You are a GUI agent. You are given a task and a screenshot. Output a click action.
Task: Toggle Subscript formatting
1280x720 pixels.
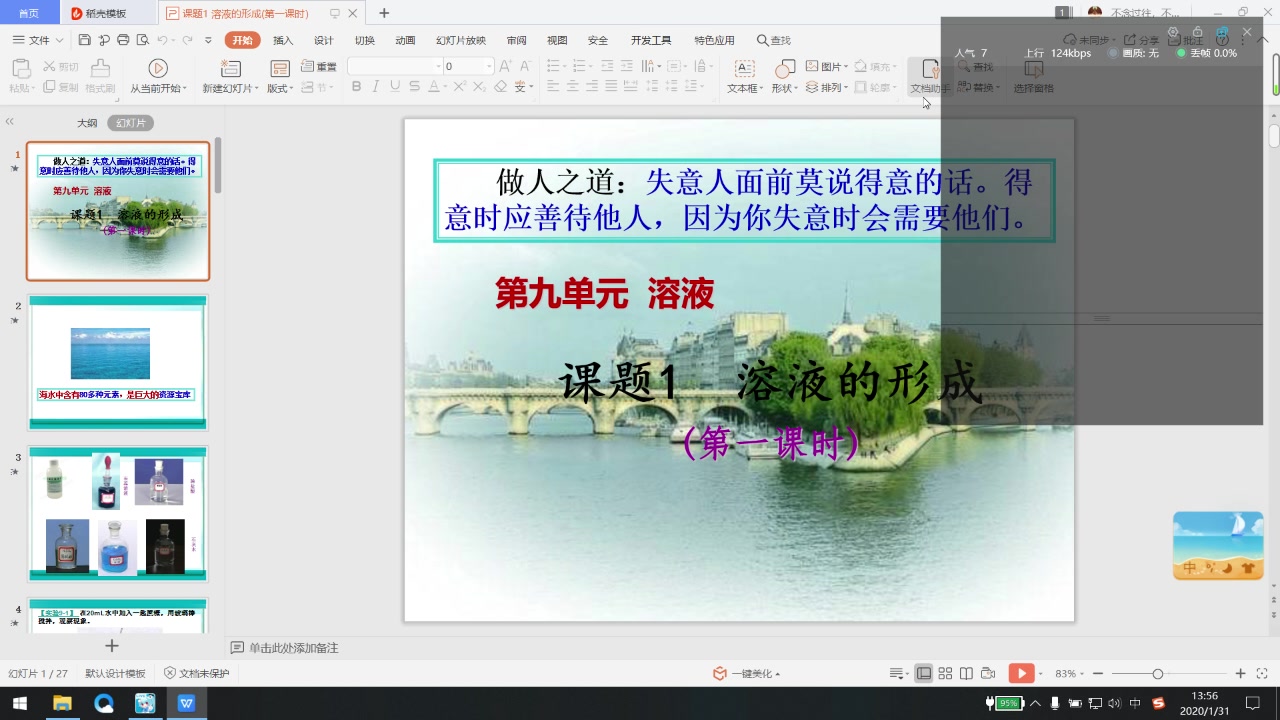(479, 87)
